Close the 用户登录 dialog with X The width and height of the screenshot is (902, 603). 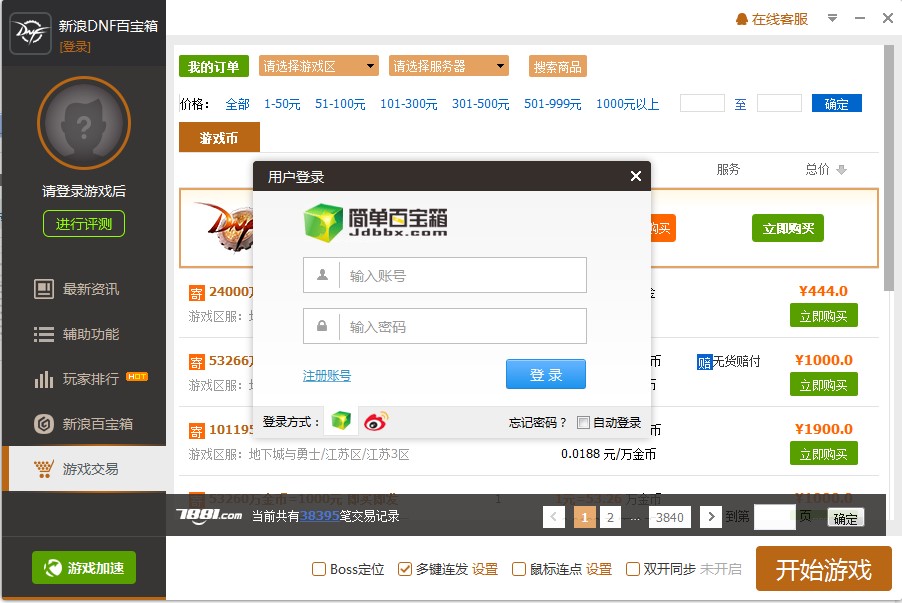[636, 176]
